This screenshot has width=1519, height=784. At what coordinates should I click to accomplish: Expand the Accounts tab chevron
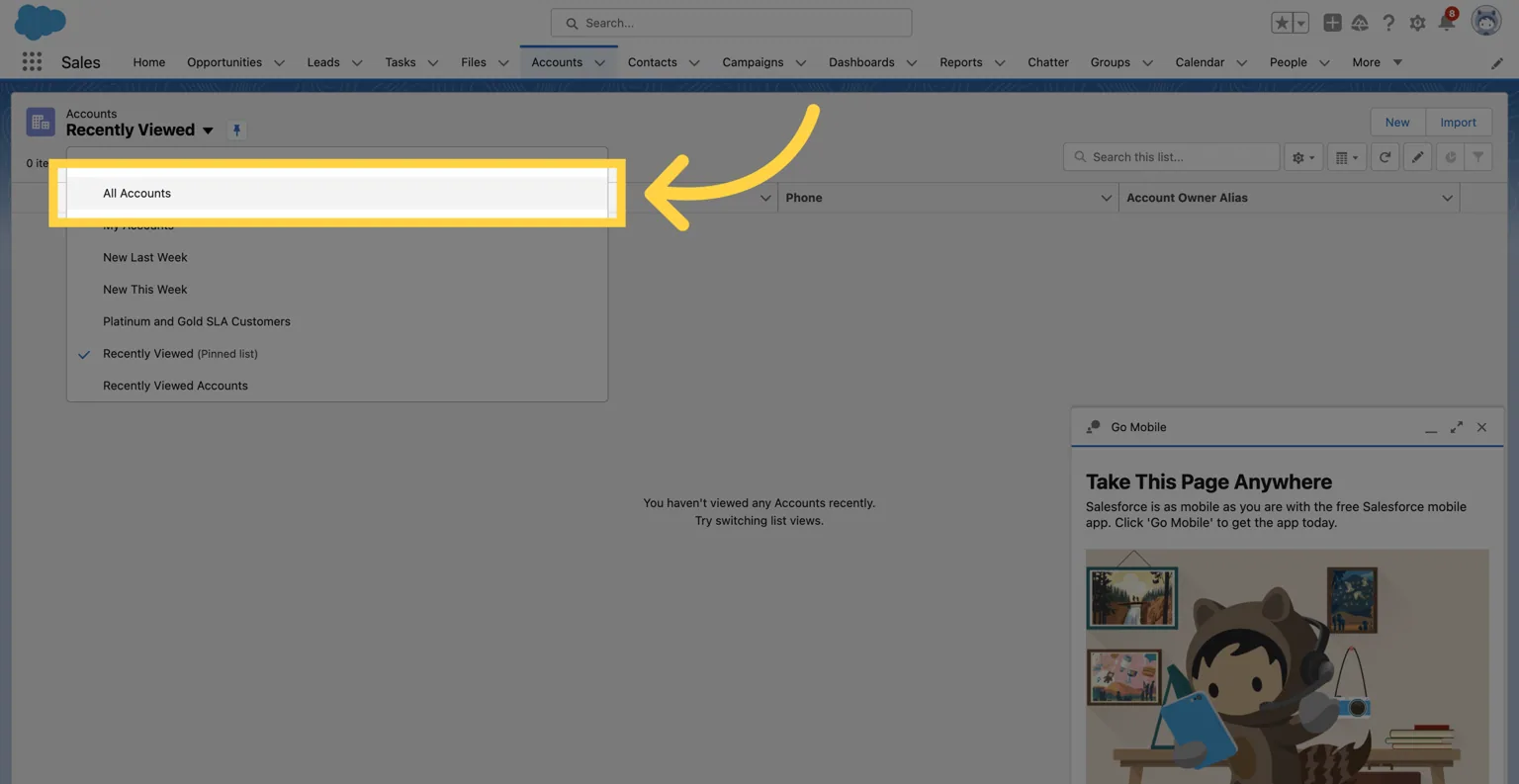coord(599,63)
